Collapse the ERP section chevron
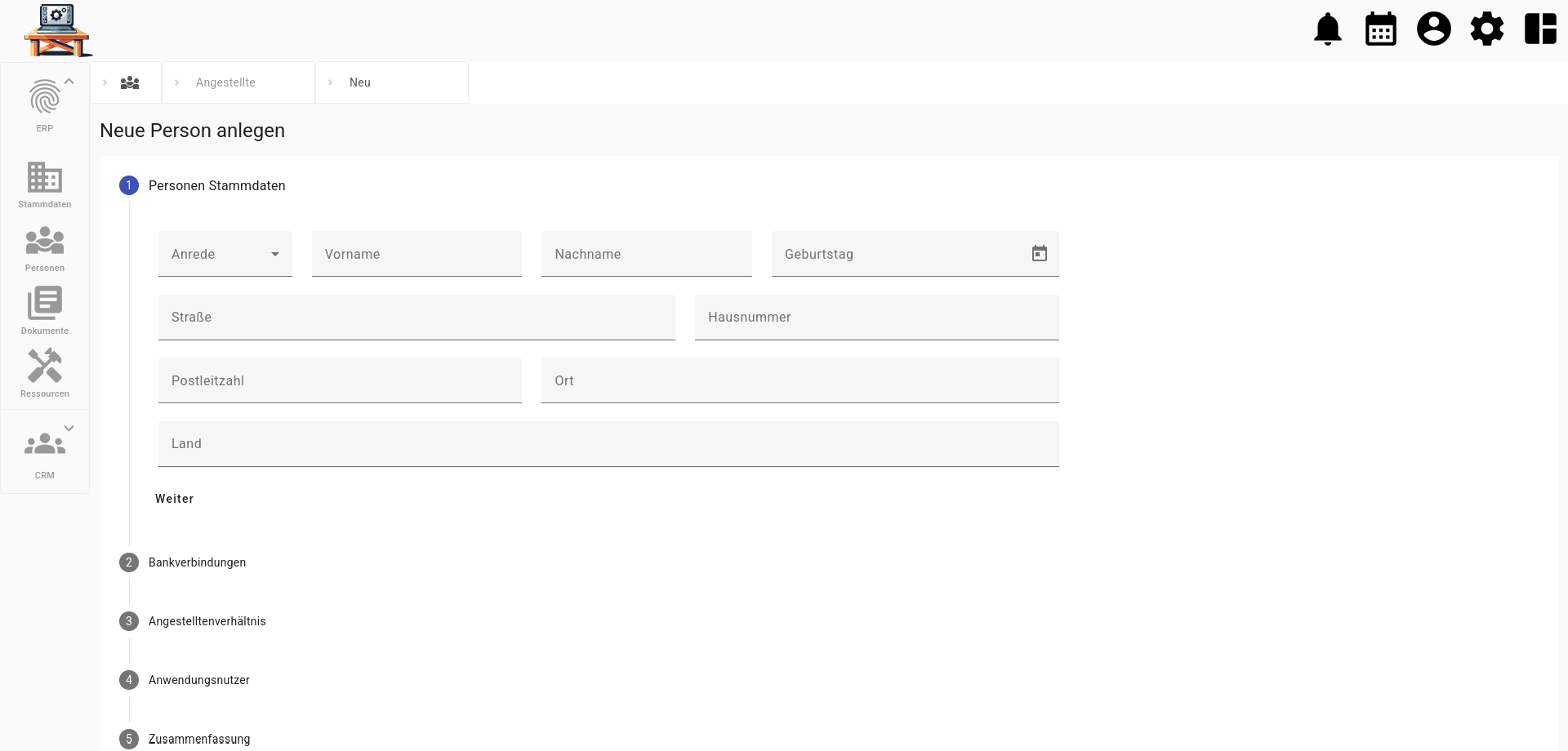 click(69, 81)
